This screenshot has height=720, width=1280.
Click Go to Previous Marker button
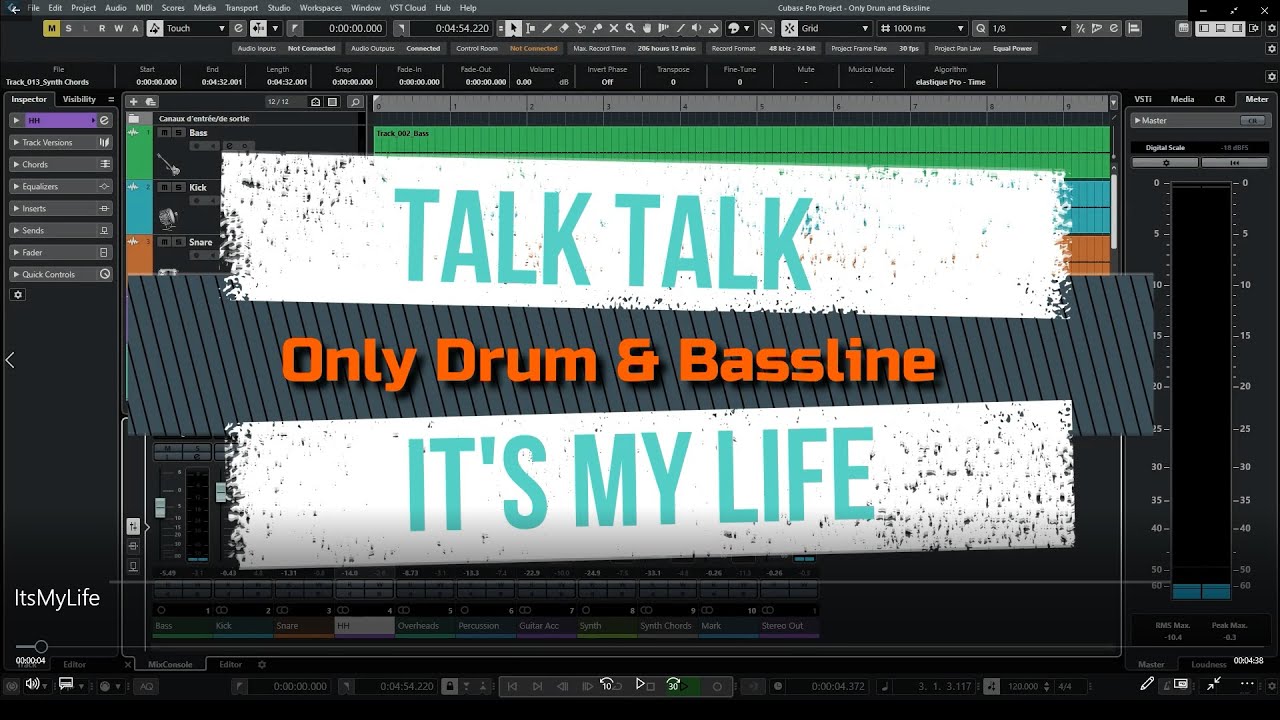pos(512,686)
